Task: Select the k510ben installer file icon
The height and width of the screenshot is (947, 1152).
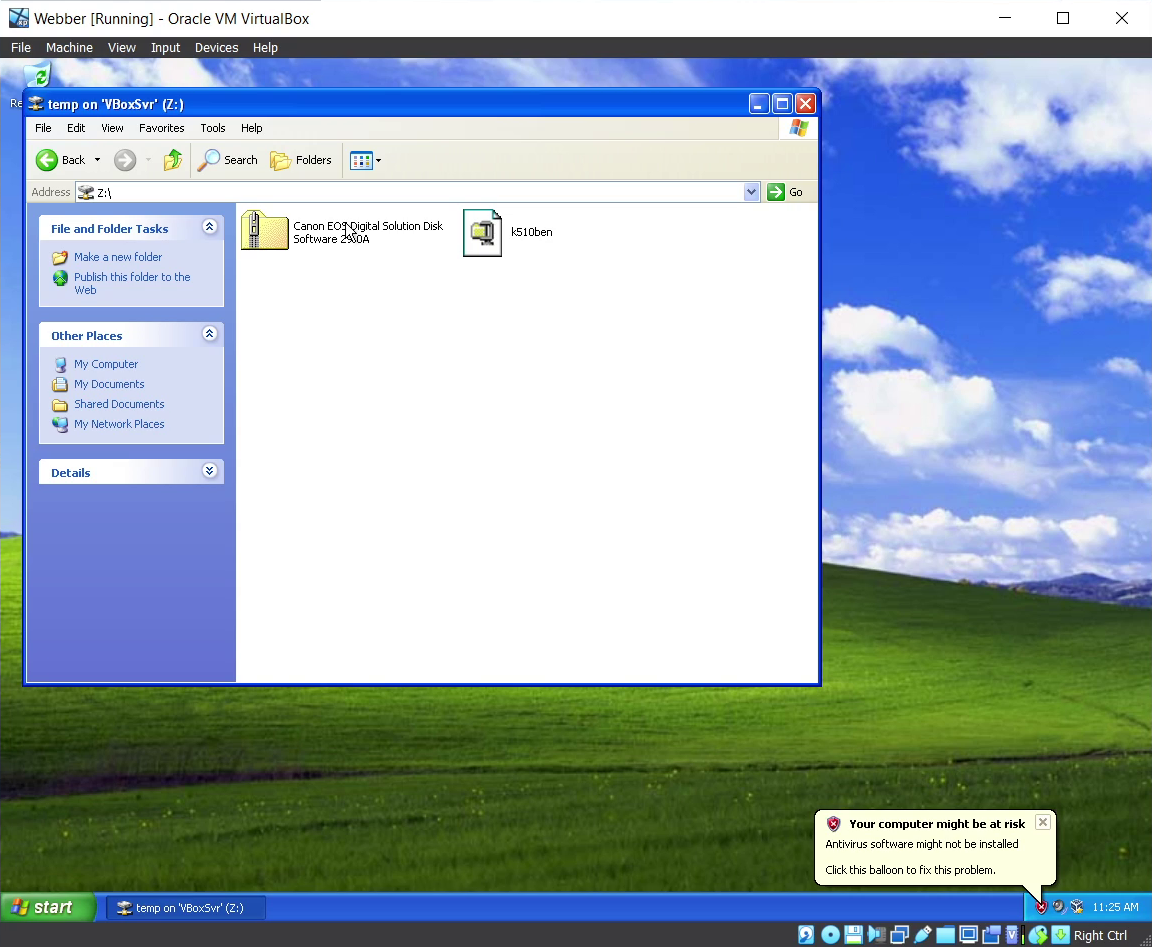Action: [x=482, y=232]
